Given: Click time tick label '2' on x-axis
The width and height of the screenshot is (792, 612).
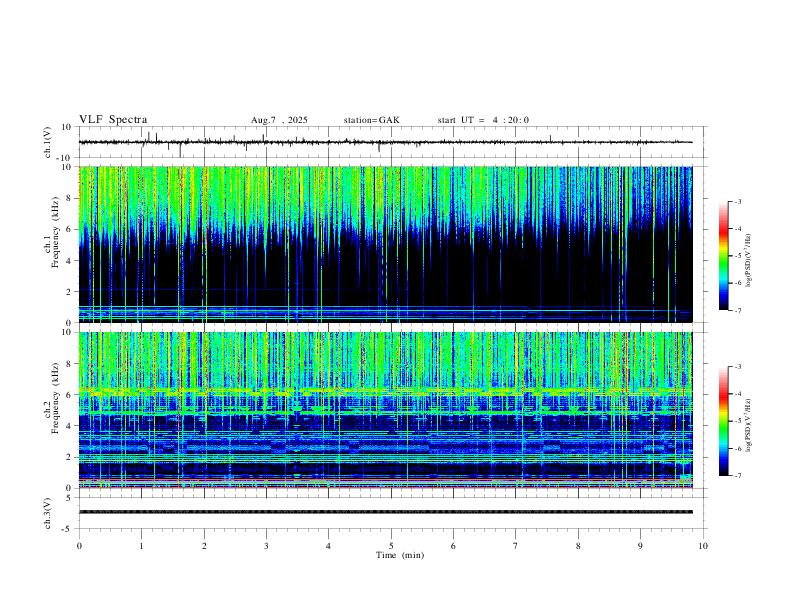Looking at the screenshot, I should point(204,546).
